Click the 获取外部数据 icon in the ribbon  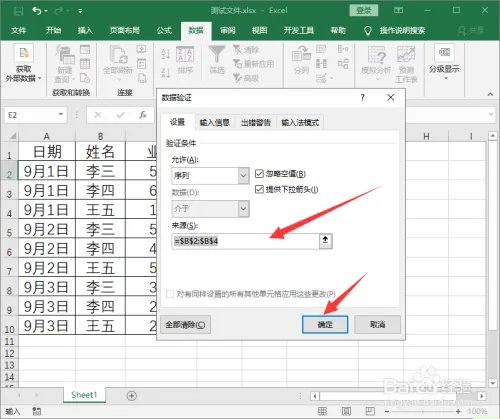click(x=23, y=53)
